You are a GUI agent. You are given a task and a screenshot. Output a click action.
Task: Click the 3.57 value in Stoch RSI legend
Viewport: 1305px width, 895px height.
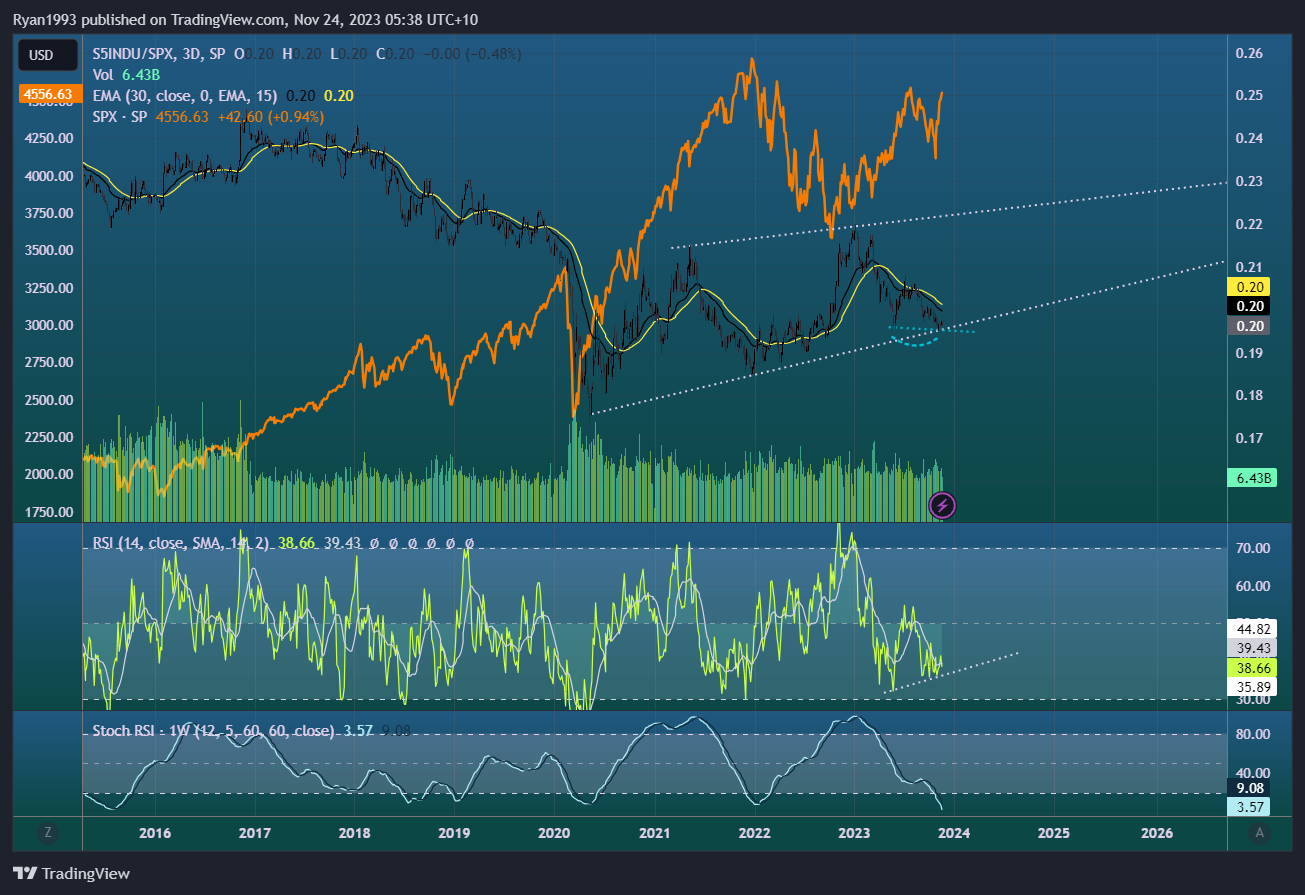pos(357,731)
